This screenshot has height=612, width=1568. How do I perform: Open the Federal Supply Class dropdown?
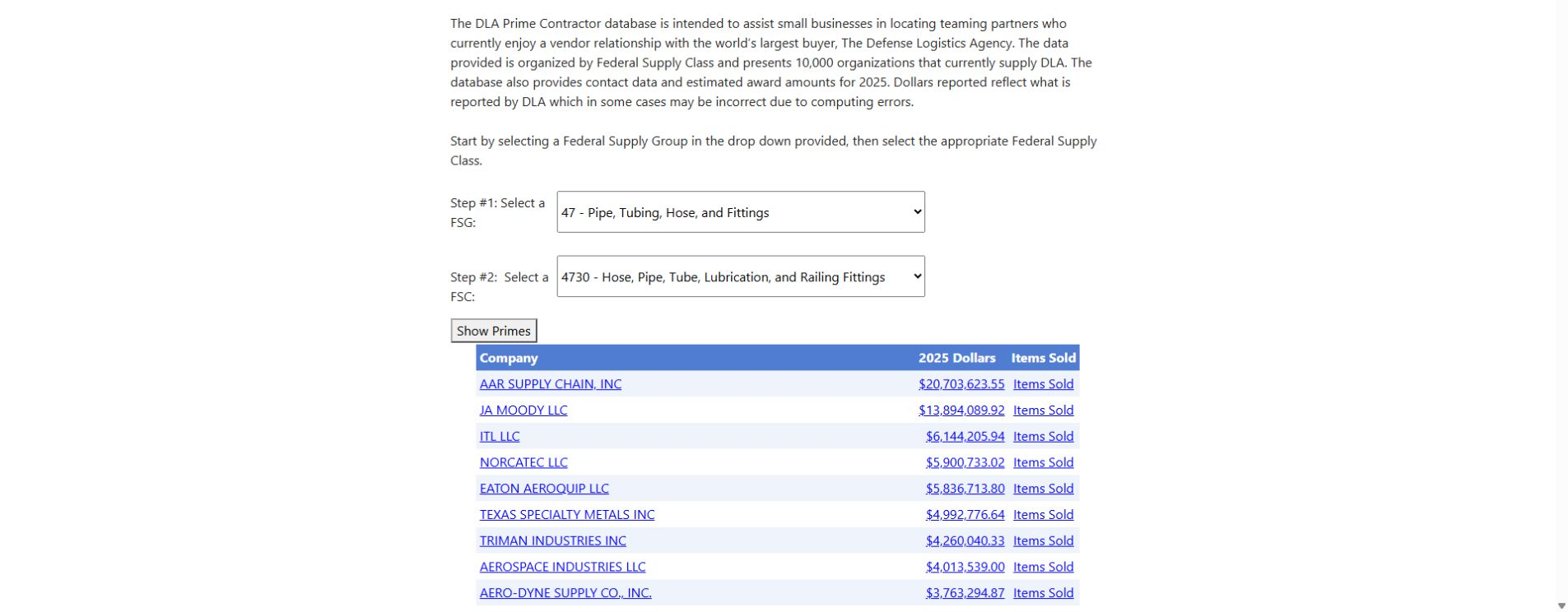click(741, 276)
